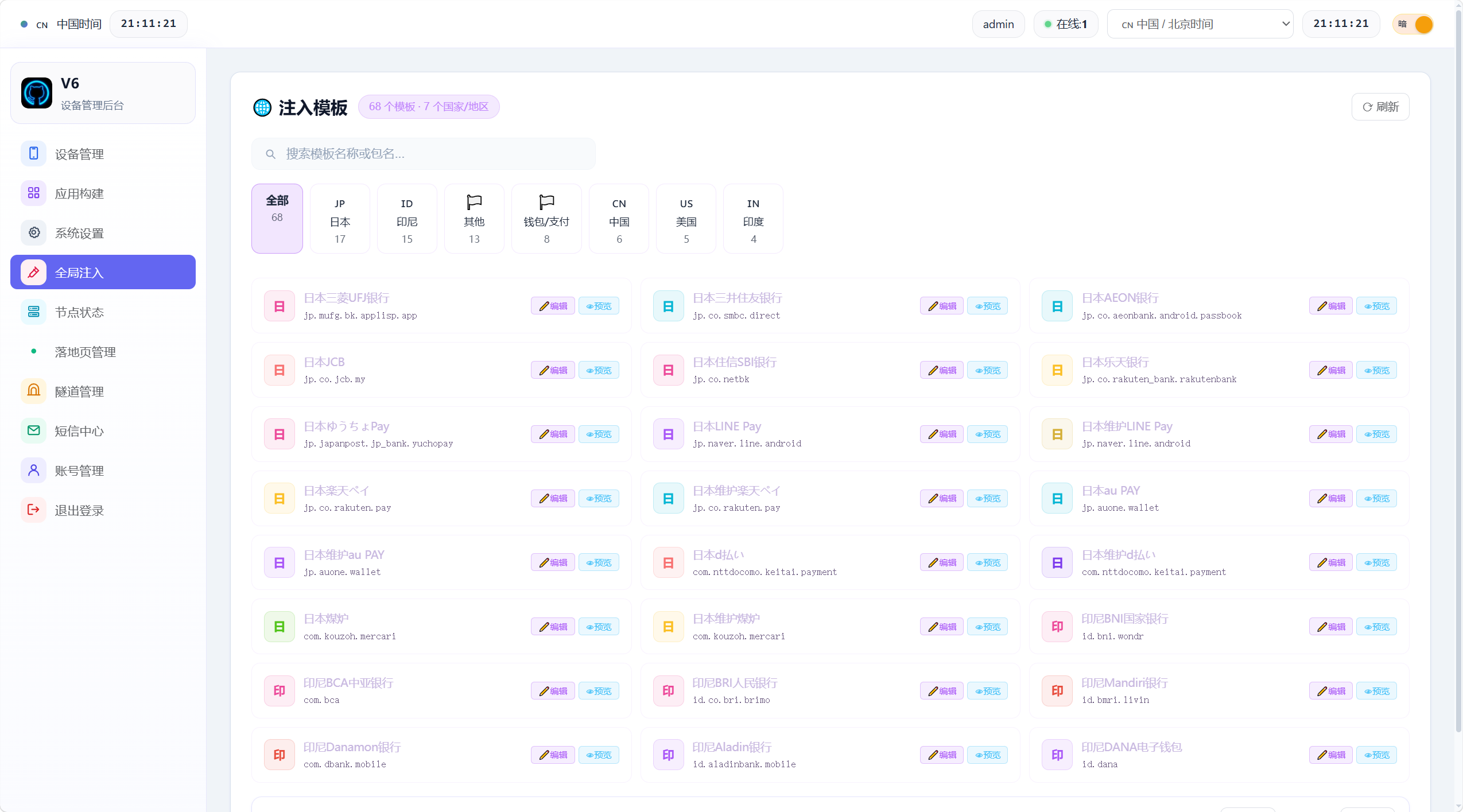Edit the 日本LINE Pay template
The width and height of the screenshot is (1463, 812).
click(942, 434)
